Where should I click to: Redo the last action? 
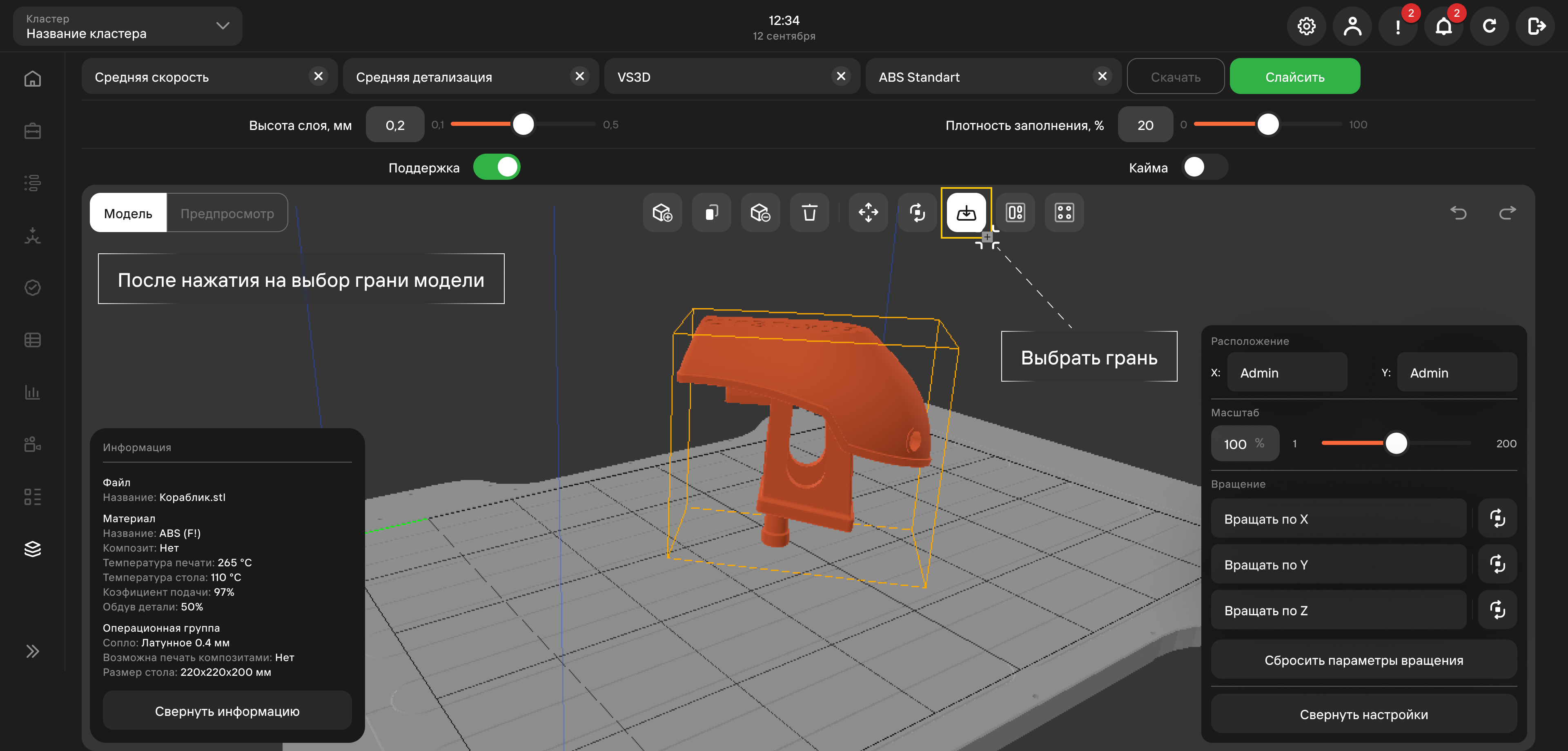pyautogui.click(x=1507, y=212)
